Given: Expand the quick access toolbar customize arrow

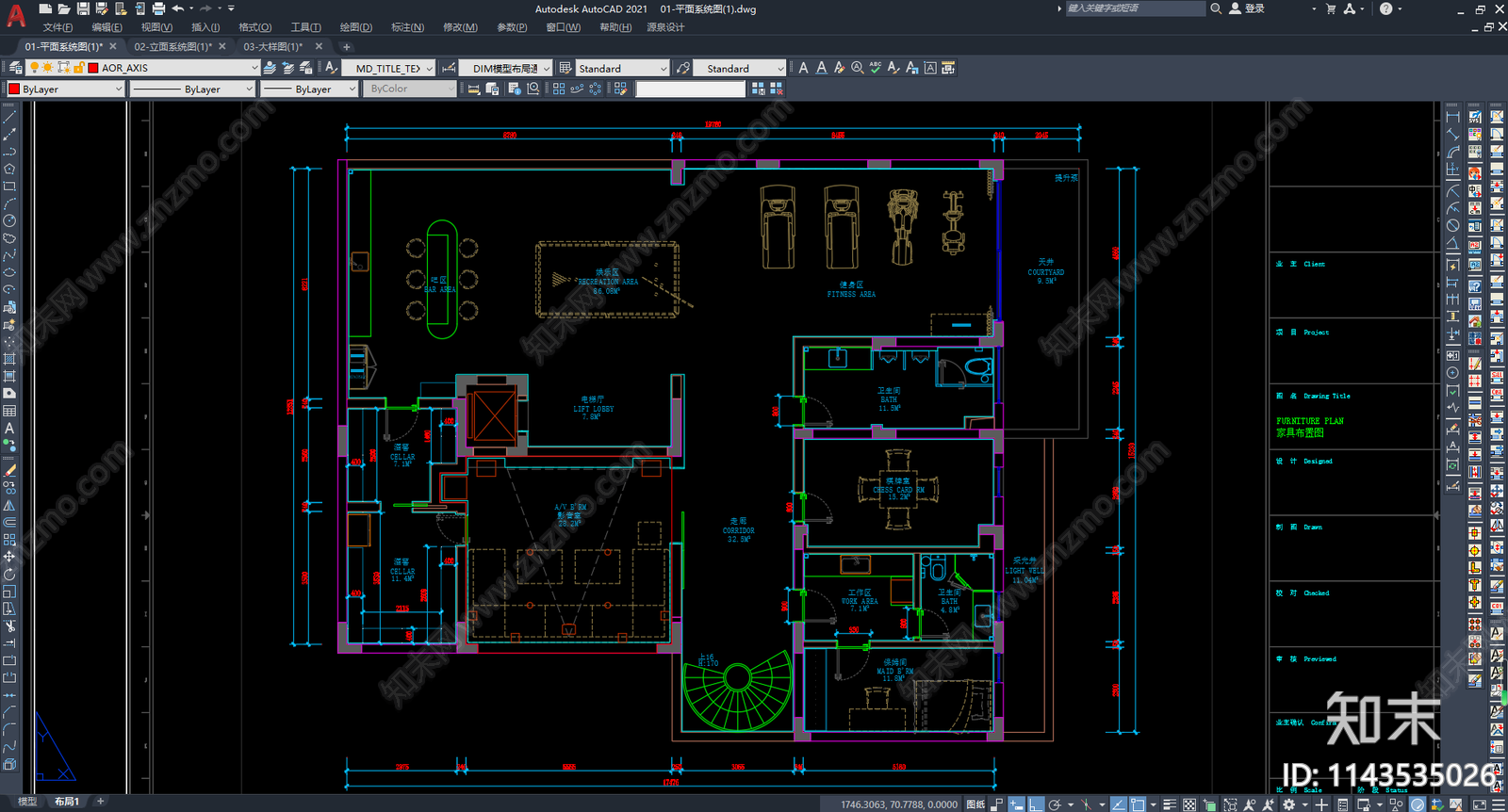Looking at the screenshot, I should tap(231, 8).
